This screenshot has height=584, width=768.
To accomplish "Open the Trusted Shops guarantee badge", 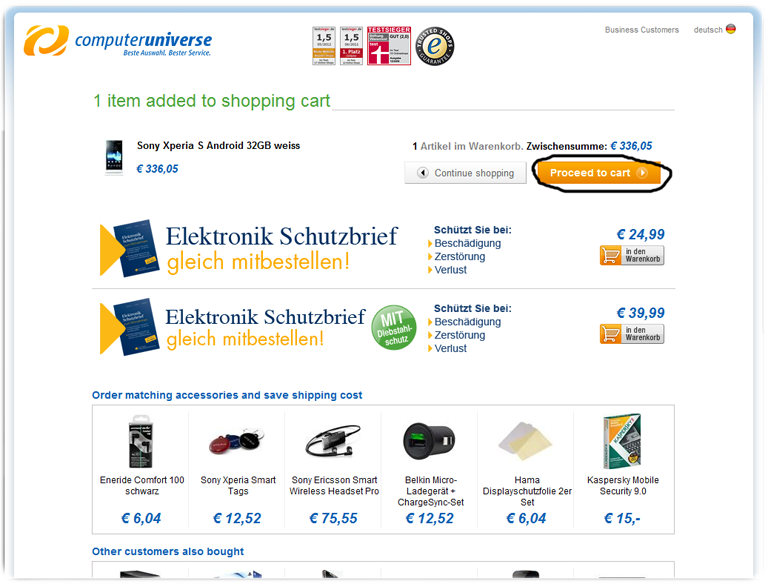I will pos(434,47).
